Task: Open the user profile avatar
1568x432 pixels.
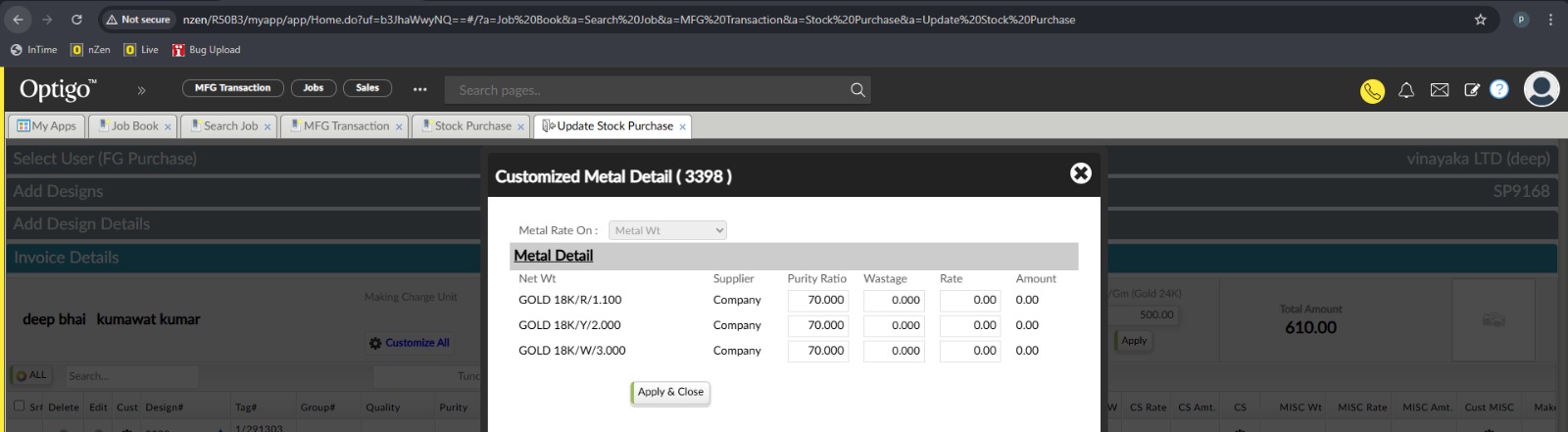Action: pos(1541,89)
